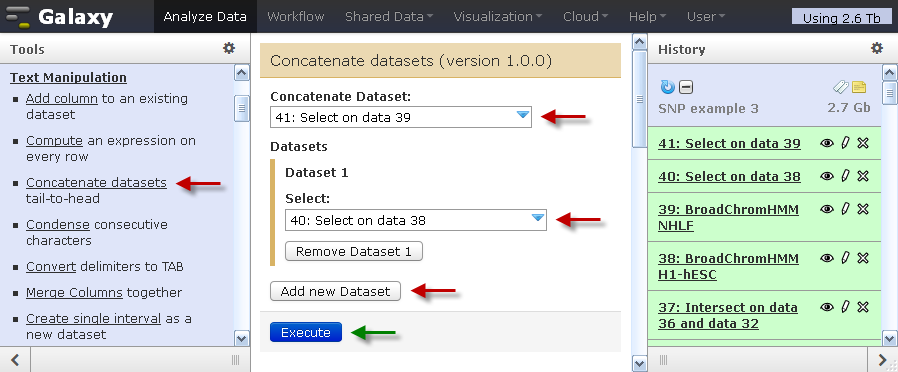This screenshot has width=898, height=372.
Task: Display the 37: Intersect dataset via the eye icon
Action: click(x=826, y=308)
